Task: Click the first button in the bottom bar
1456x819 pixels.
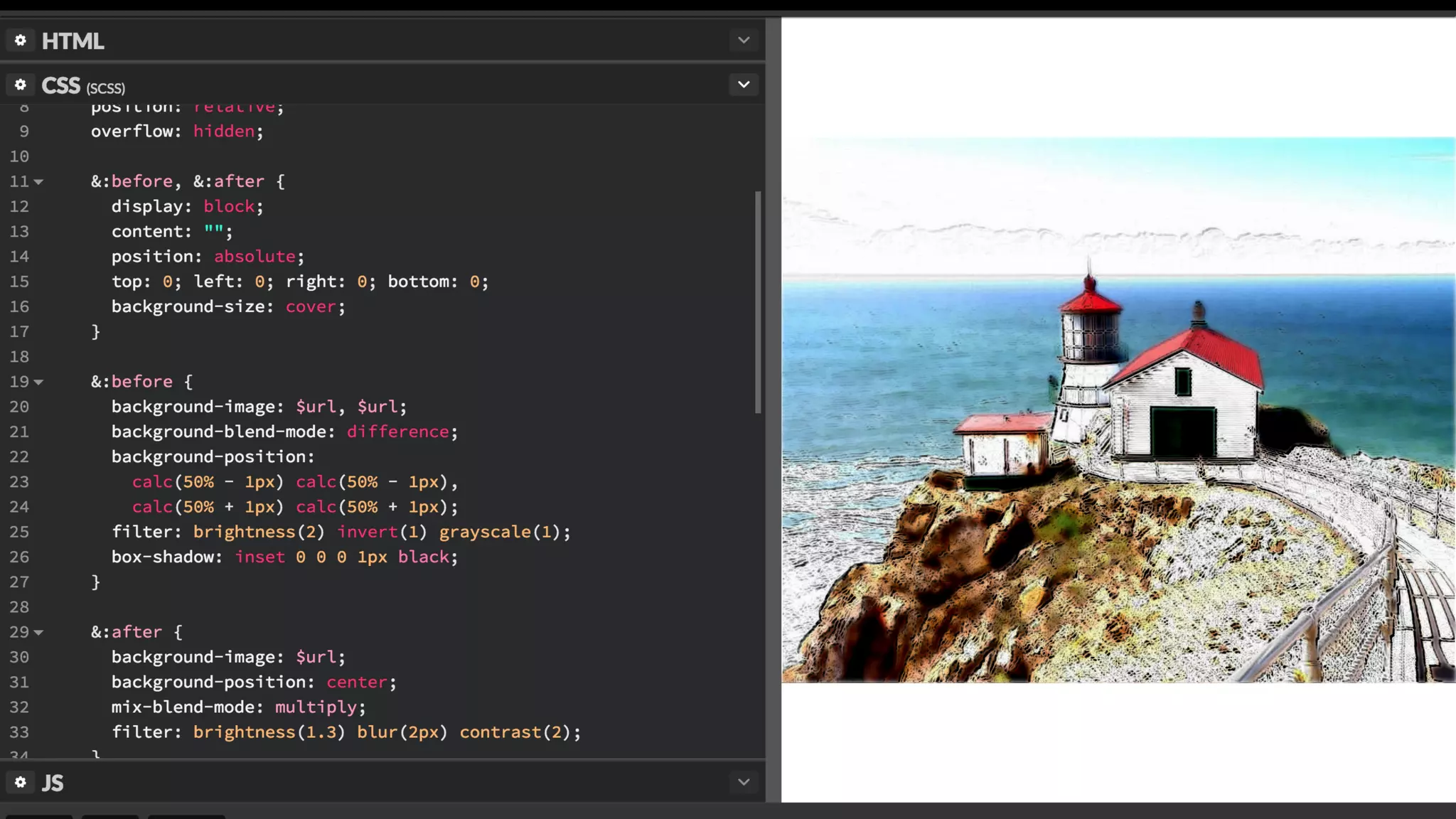Action: [x=39, y=817]
